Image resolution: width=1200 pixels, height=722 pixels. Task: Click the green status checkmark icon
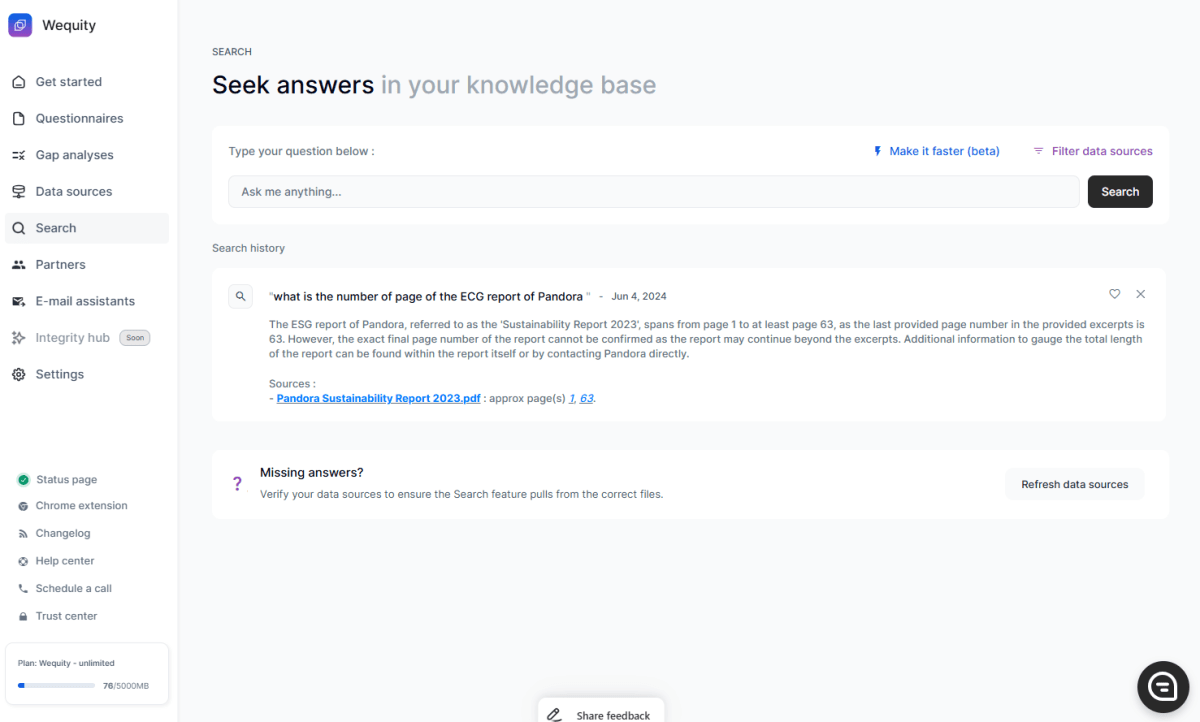(23, 480)
